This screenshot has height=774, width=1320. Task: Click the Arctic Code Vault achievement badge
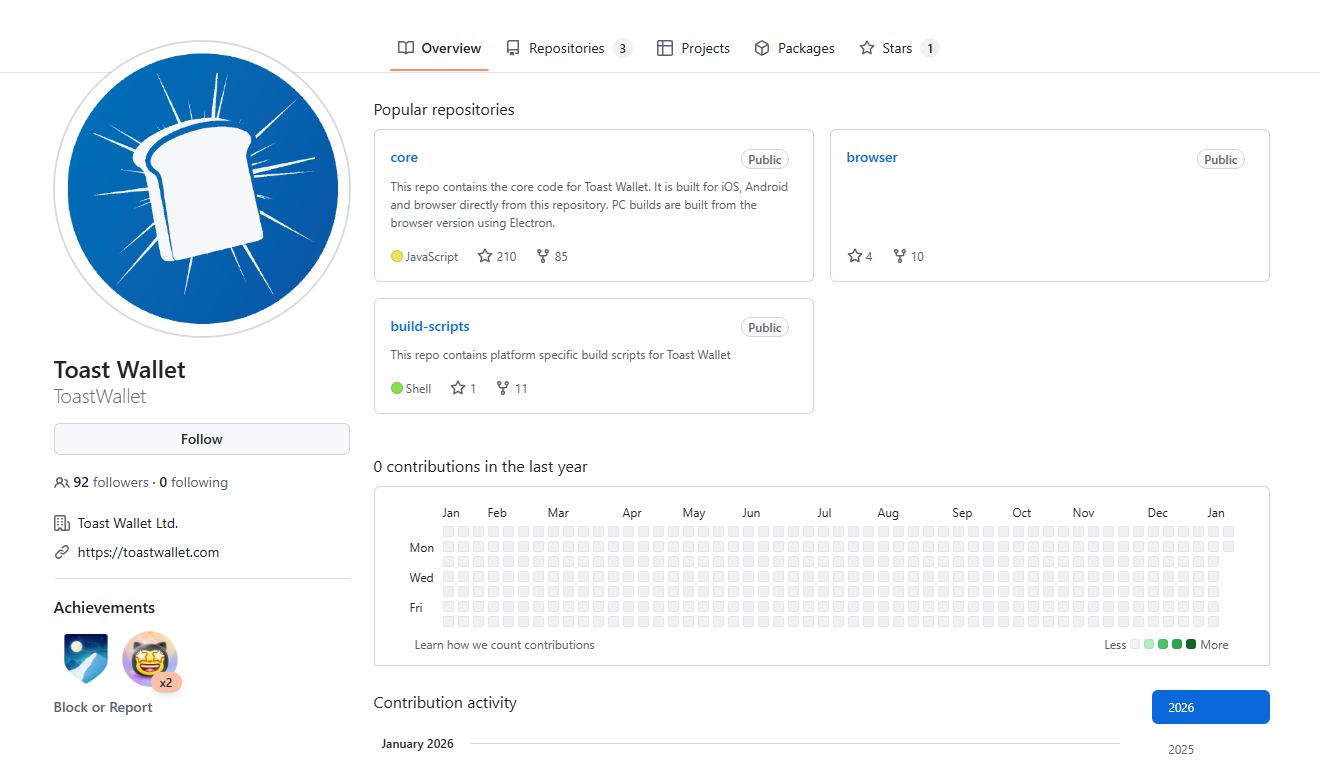pos(85,659)
